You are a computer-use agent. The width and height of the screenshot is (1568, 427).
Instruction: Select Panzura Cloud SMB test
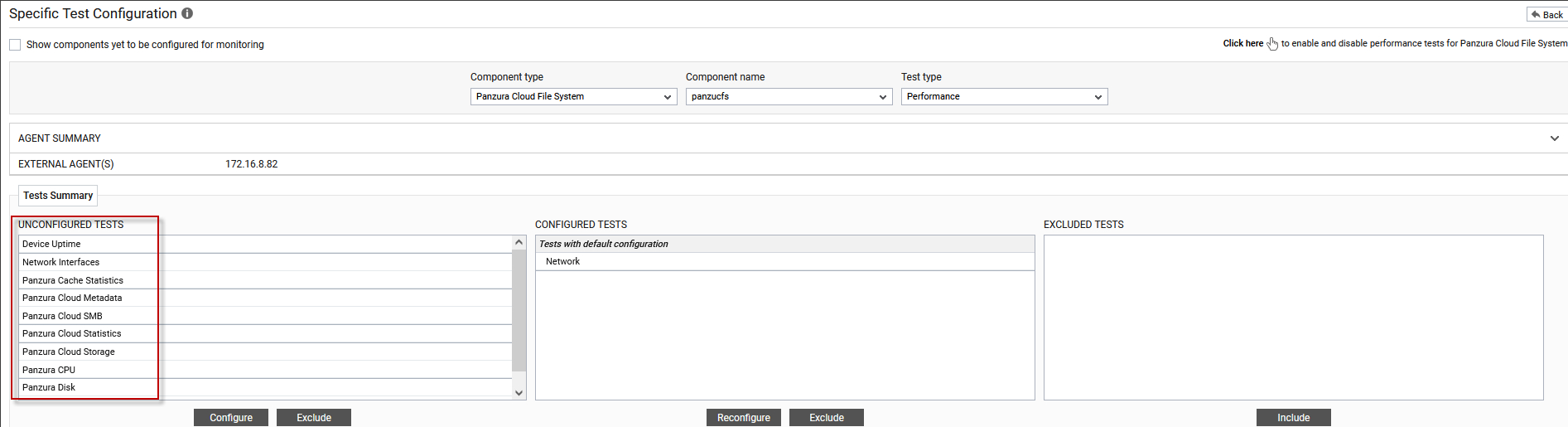[x=265, y=316]
